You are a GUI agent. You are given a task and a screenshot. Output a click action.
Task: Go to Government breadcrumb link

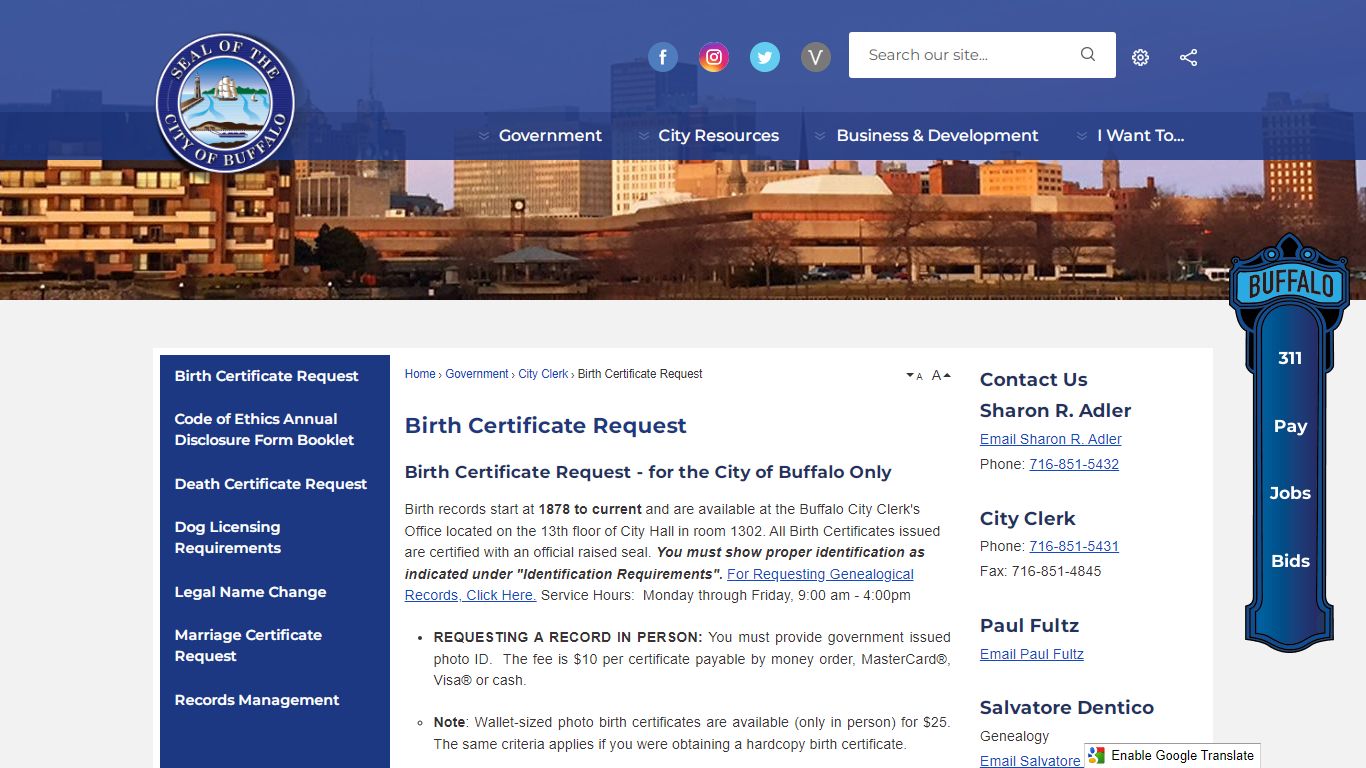pyautogui.click(x=477, y=374)
